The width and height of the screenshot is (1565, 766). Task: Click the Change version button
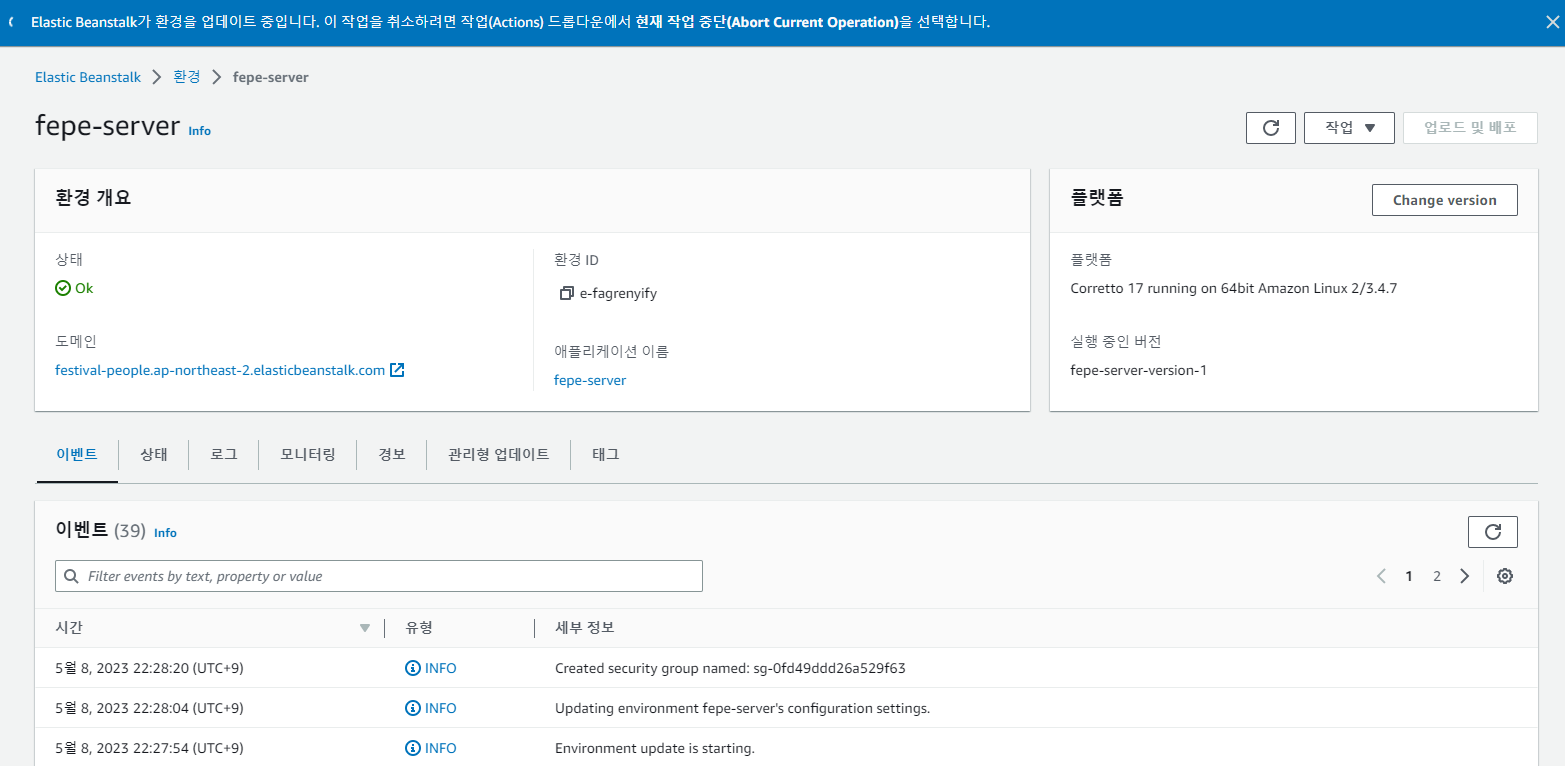[x=1445, y=200]
